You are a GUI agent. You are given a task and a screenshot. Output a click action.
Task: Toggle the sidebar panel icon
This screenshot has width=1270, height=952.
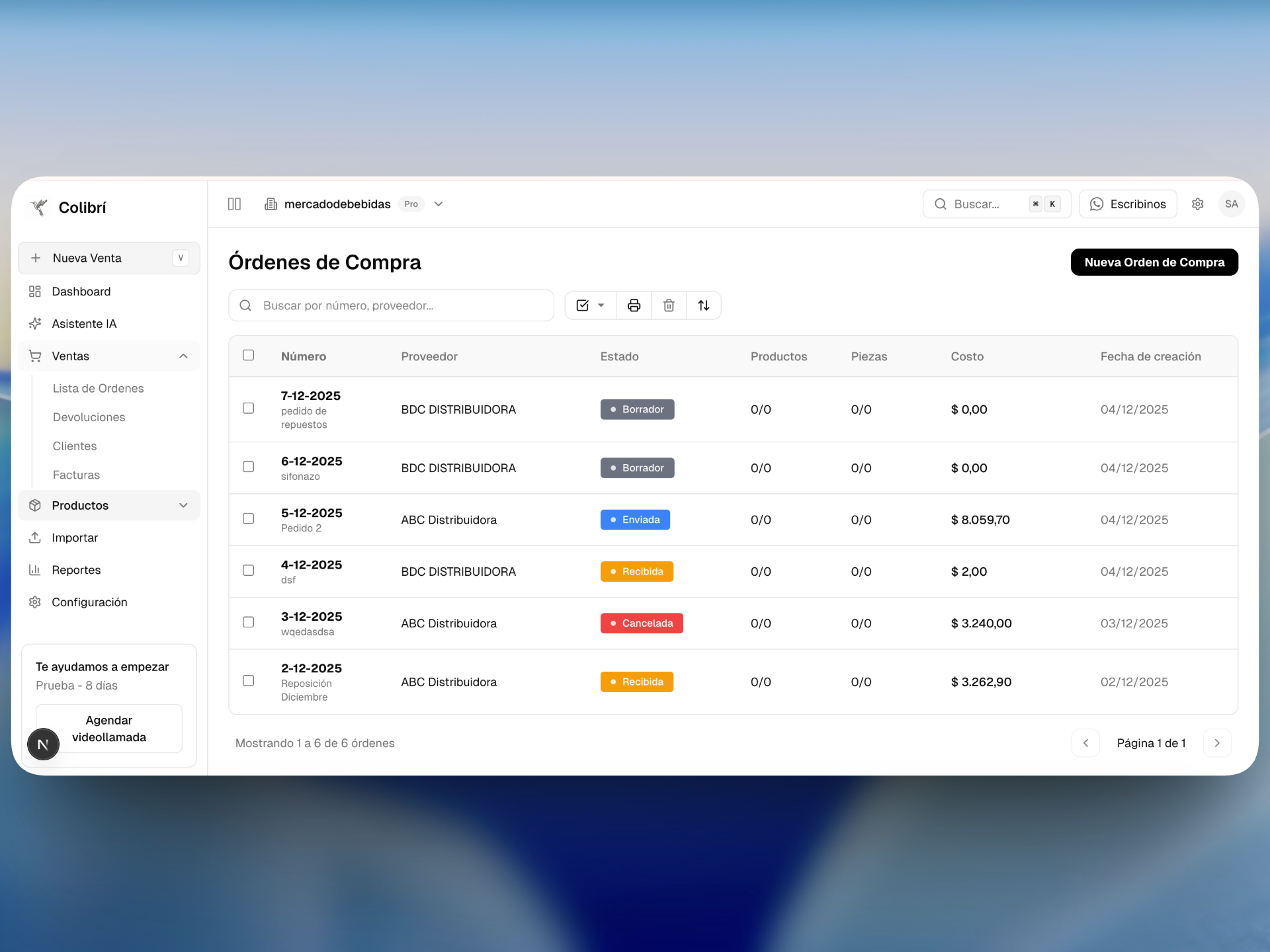234,204
